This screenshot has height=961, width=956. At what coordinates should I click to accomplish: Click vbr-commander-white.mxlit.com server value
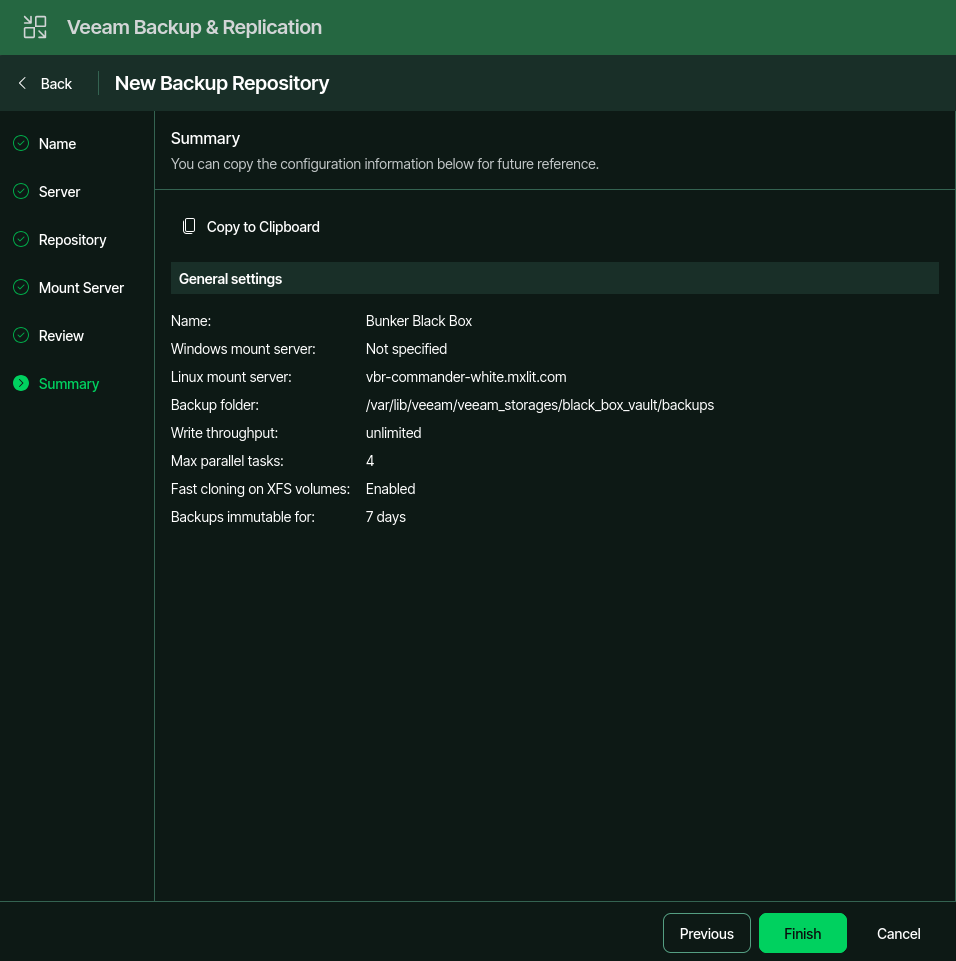click(466, 377)
